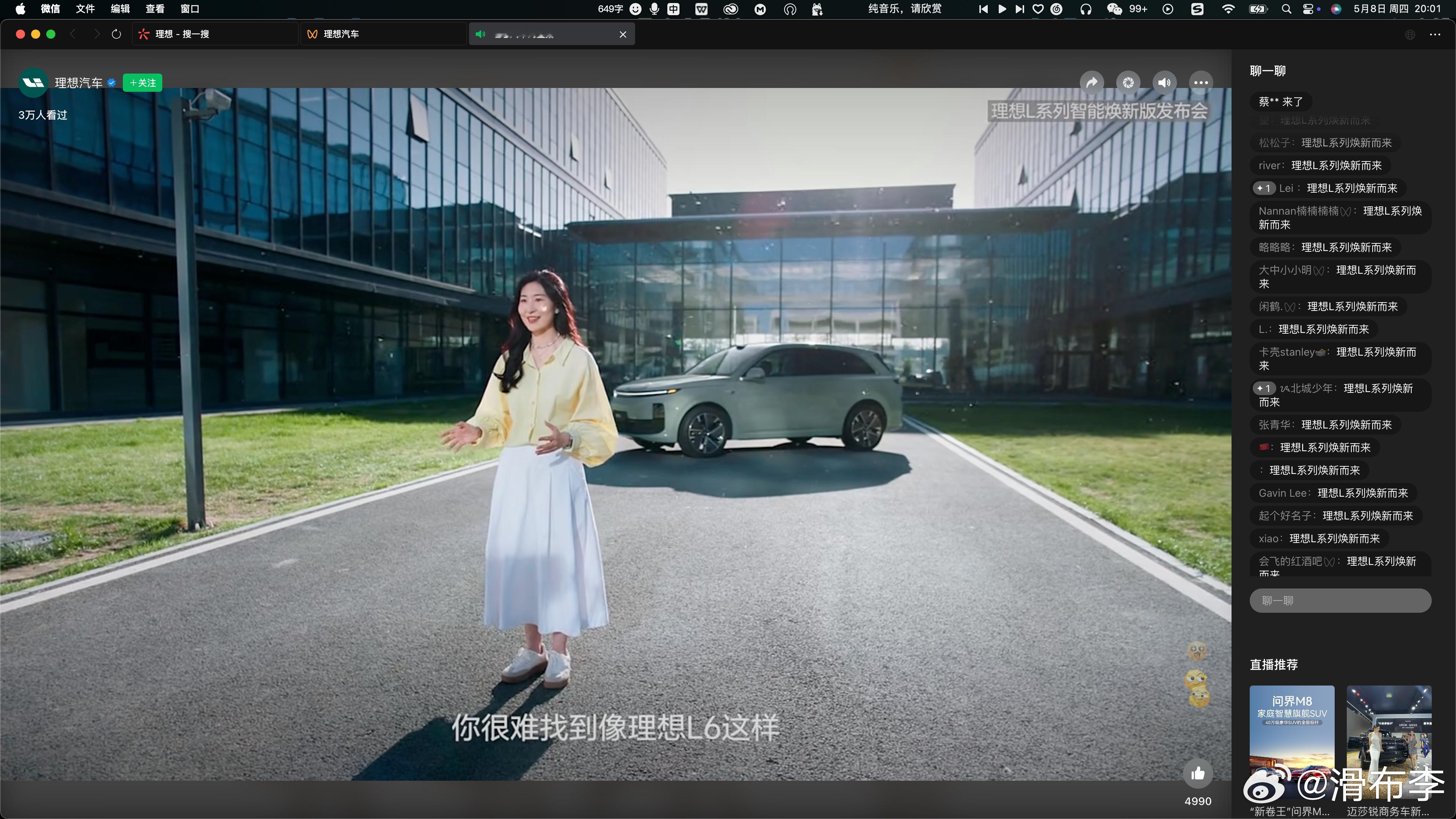Click the 张青华 chat message
Image resolution: width=1456 pixels, height=819 pixels.
[1326, 425]
